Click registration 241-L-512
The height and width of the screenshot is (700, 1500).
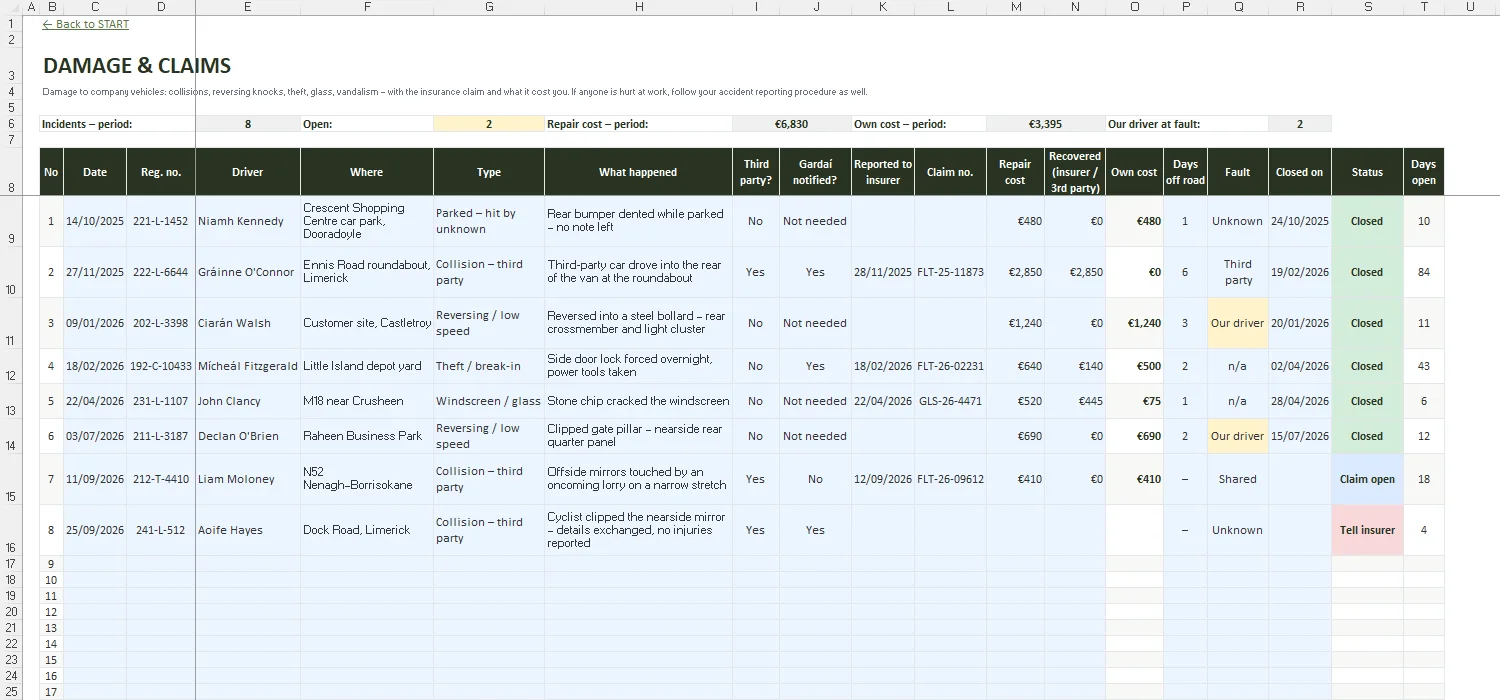pos(161,530)
